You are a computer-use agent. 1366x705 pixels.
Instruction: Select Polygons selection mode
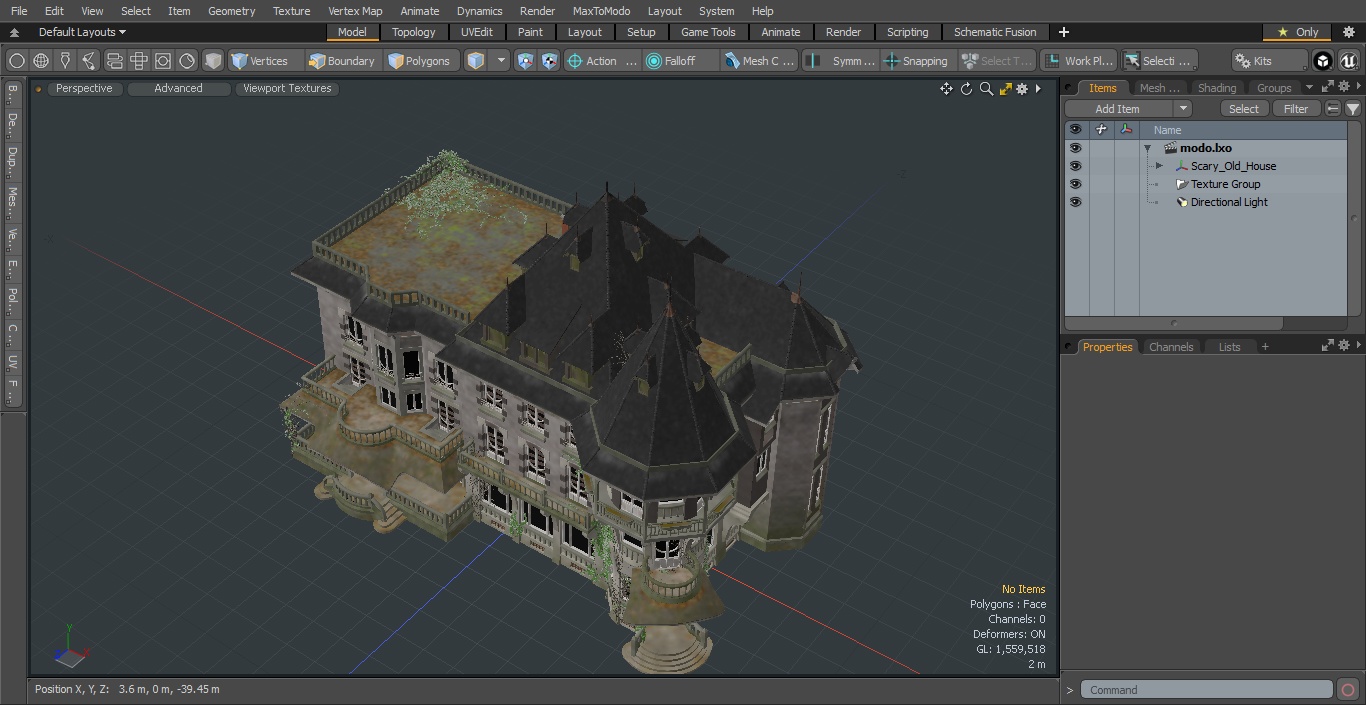click(419, 61)
